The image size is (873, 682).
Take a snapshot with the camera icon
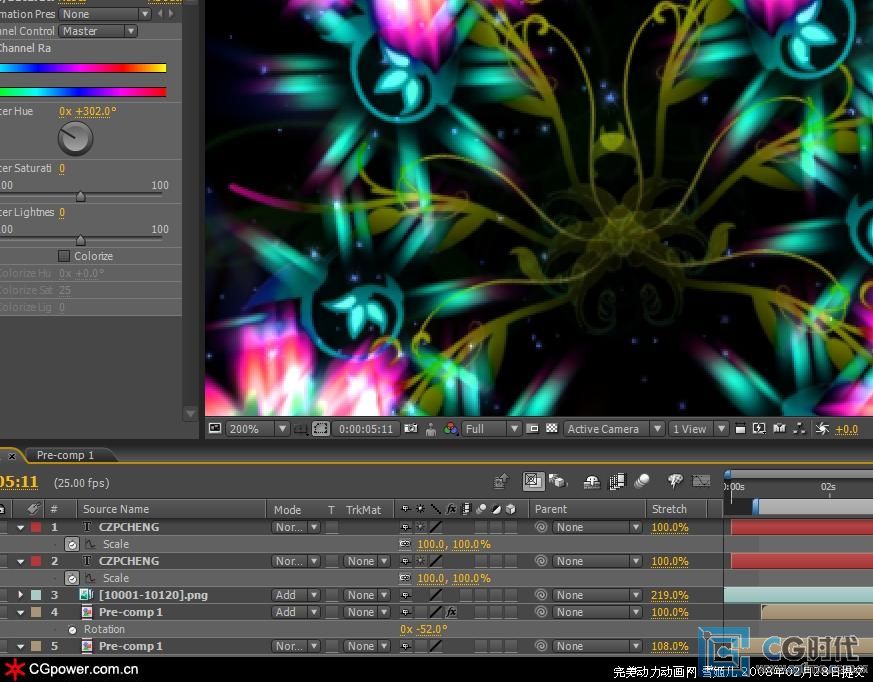411,428
